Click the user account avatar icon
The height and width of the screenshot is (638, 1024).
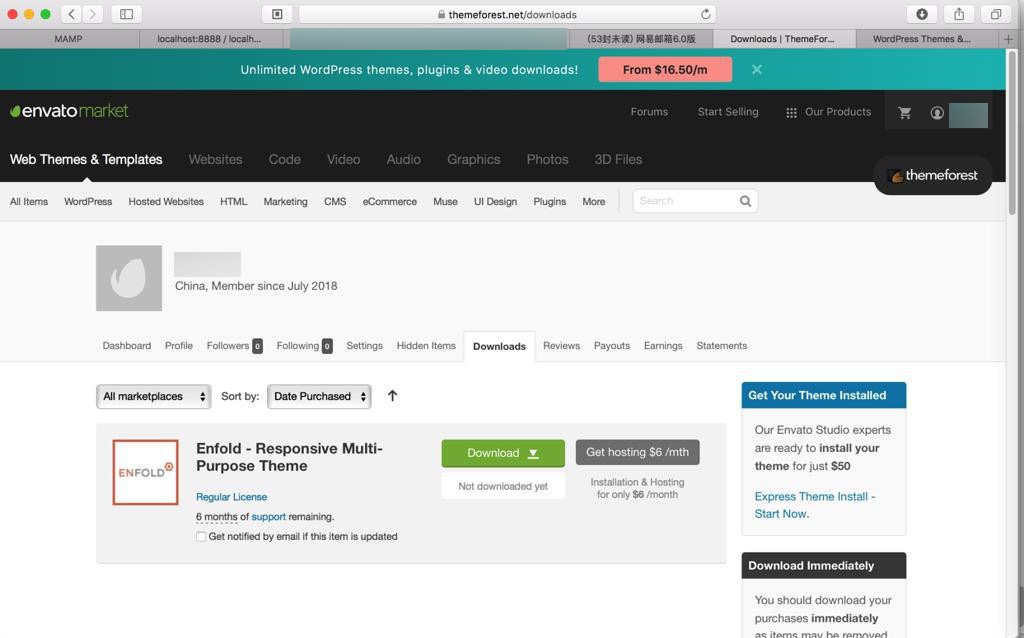(x=936, y=113)
